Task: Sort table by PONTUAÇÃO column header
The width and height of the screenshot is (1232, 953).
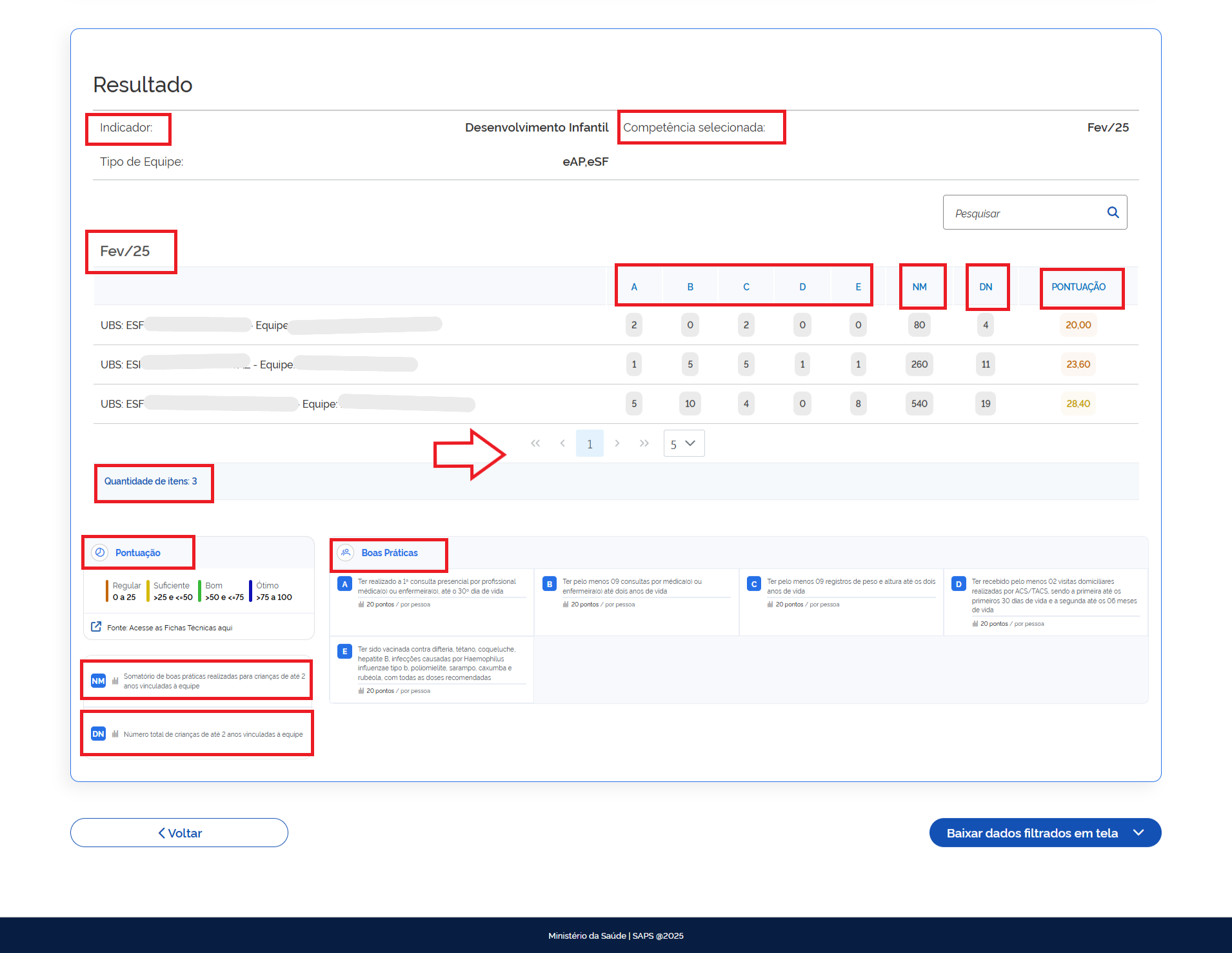Action: click(x=1078, y=287)
